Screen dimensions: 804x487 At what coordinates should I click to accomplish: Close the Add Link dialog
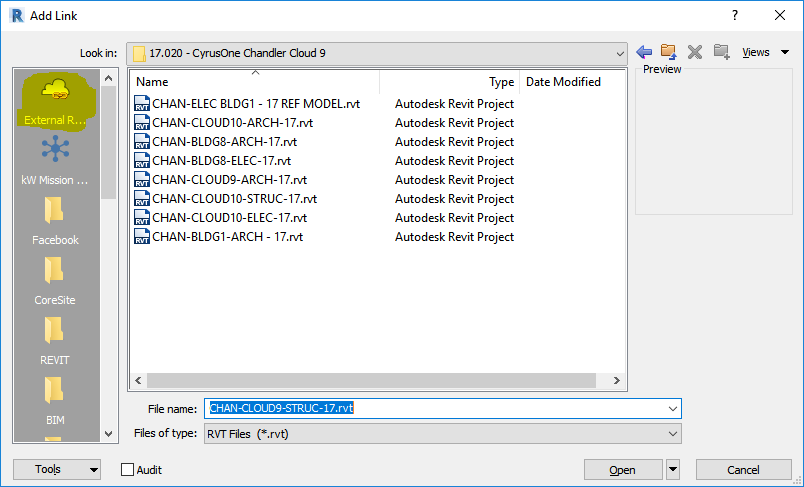pyautogui.click(x=780, y=15)
